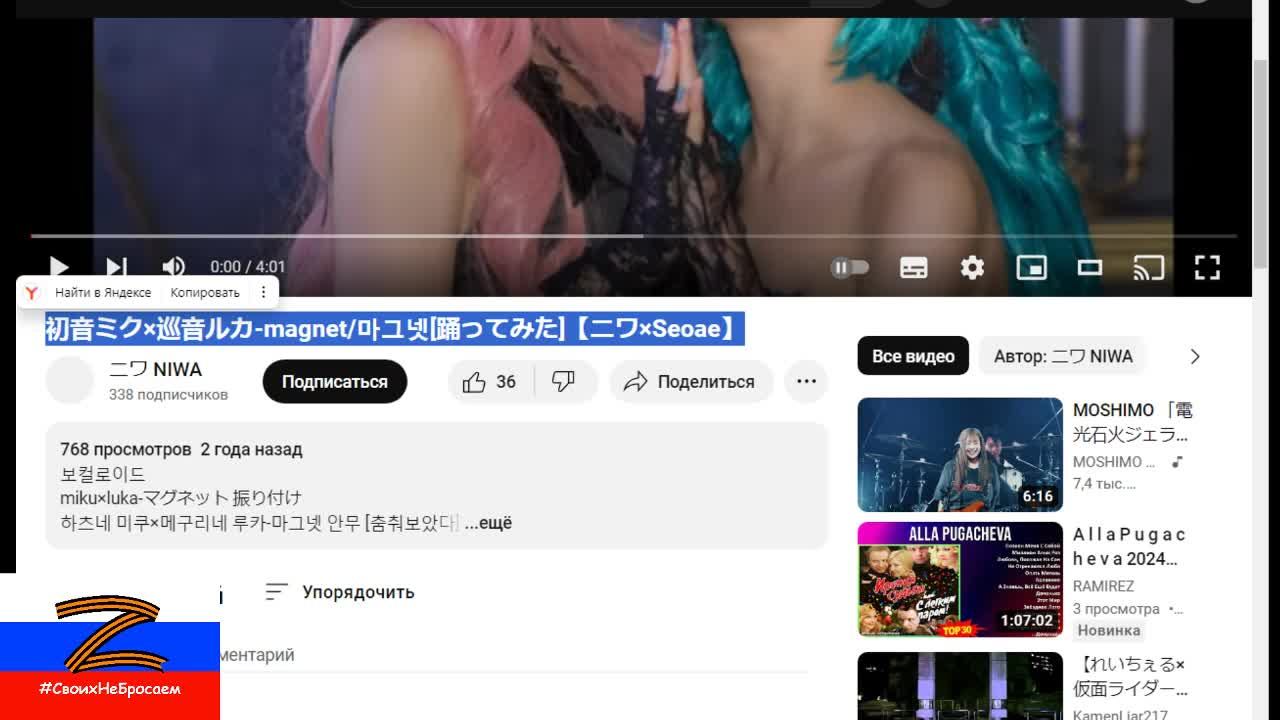The width and height of the screenshot is (1280, 720).
Task: Show more chips with right chevron
Action: pyautogui.click(x=1194, y=356)
